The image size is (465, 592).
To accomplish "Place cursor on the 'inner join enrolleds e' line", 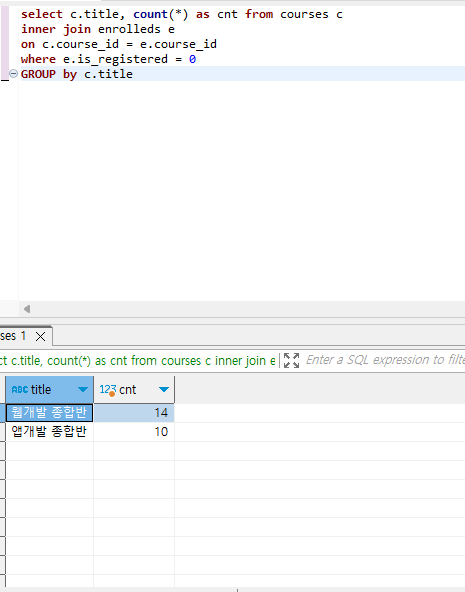I will [x=98, y=29].
